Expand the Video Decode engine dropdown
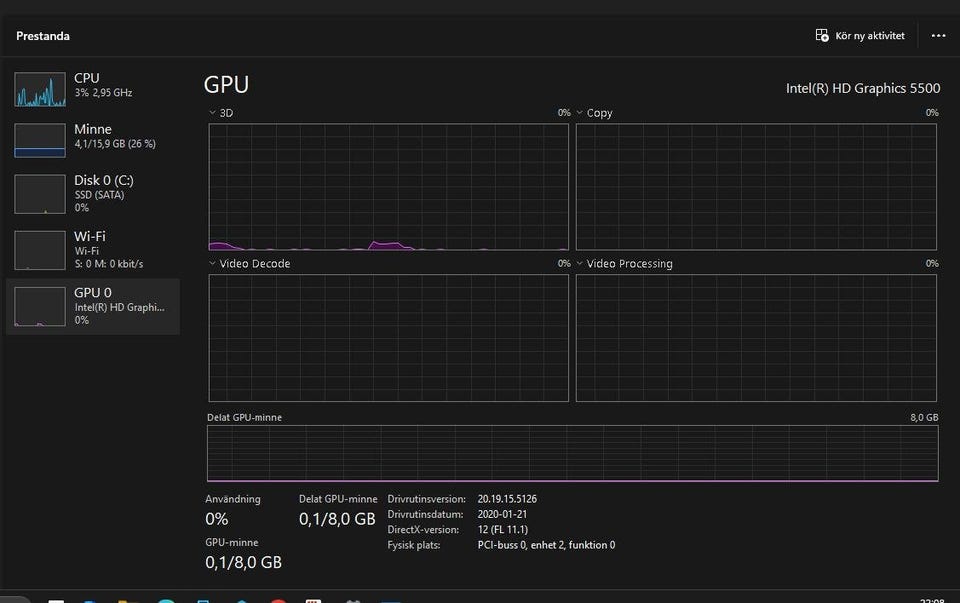This screenshot has height=603, width=960. 212,264
